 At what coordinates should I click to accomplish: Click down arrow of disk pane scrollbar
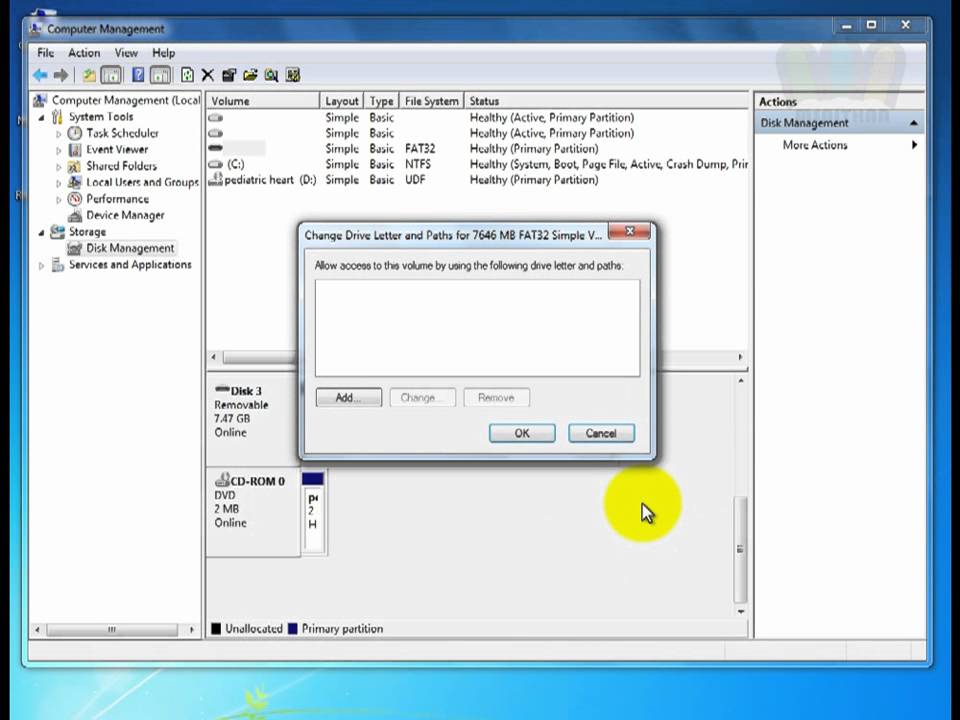click(x=740, y=611)
